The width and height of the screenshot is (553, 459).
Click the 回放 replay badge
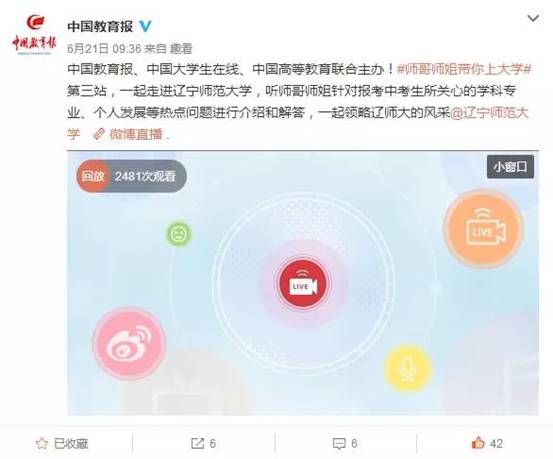93,176
